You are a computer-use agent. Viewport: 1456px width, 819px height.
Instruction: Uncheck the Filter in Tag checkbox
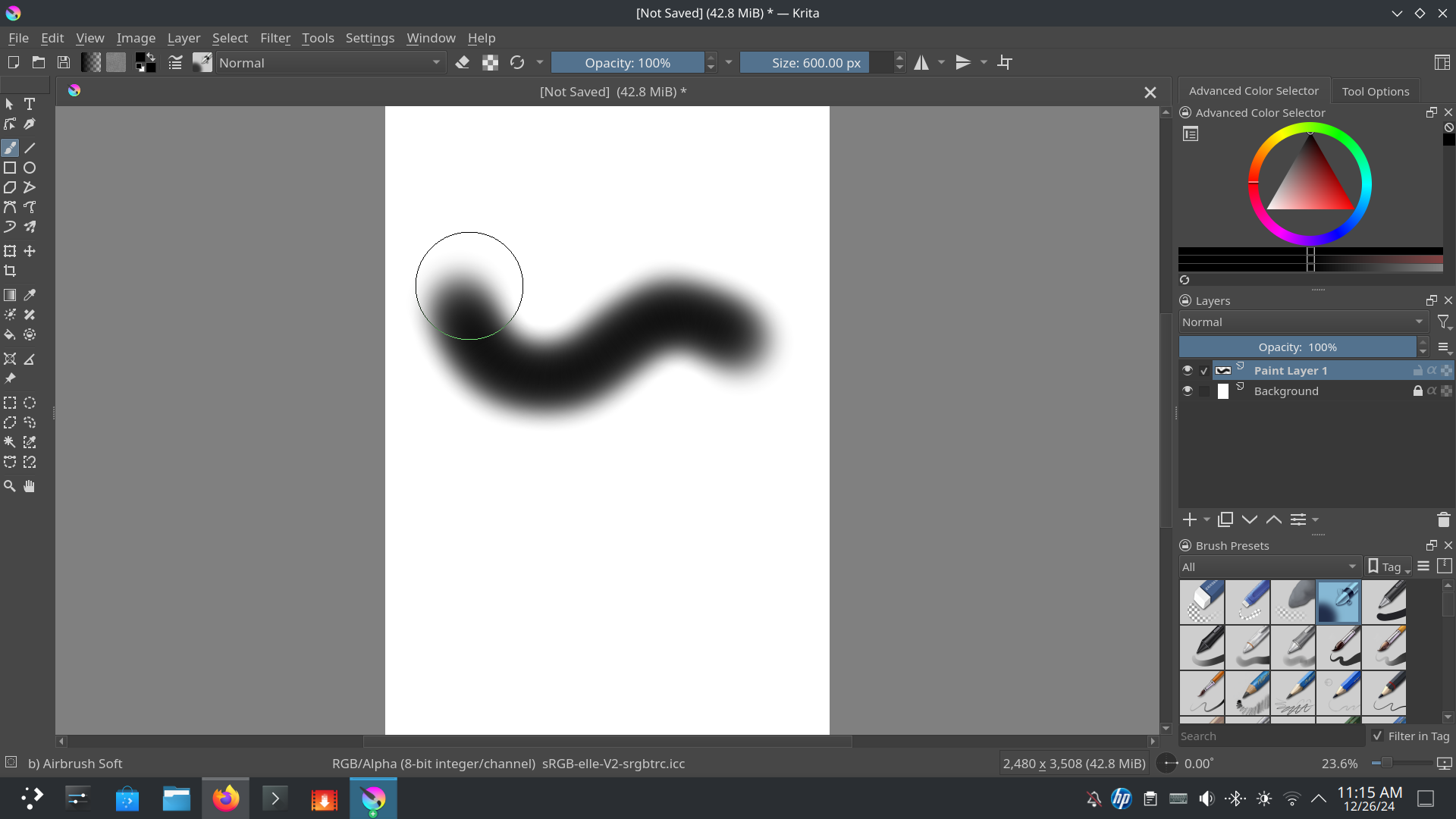[x=1378, y=736]
